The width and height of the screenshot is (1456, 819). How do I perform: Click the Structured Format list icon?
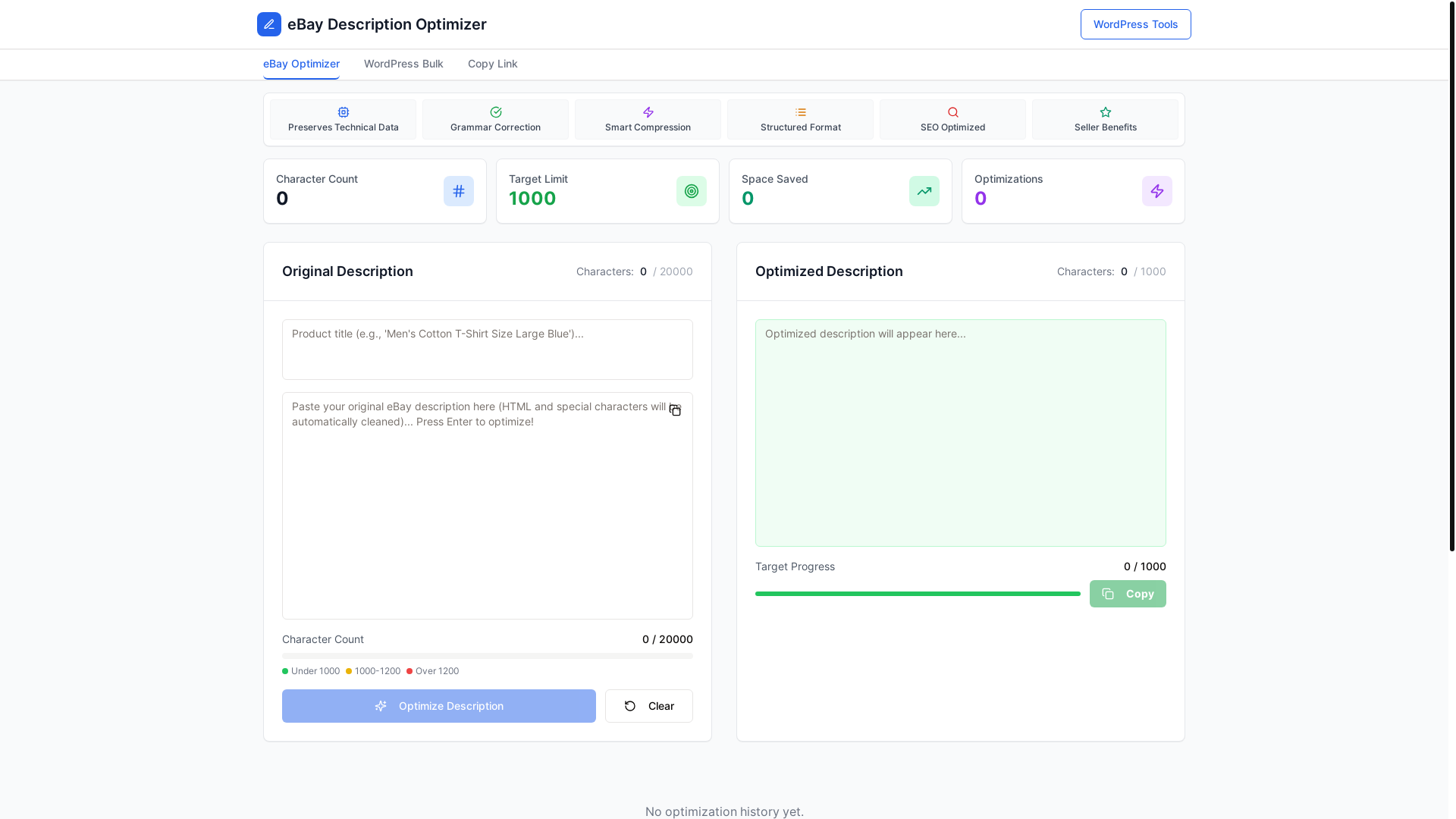pos(801,112)
